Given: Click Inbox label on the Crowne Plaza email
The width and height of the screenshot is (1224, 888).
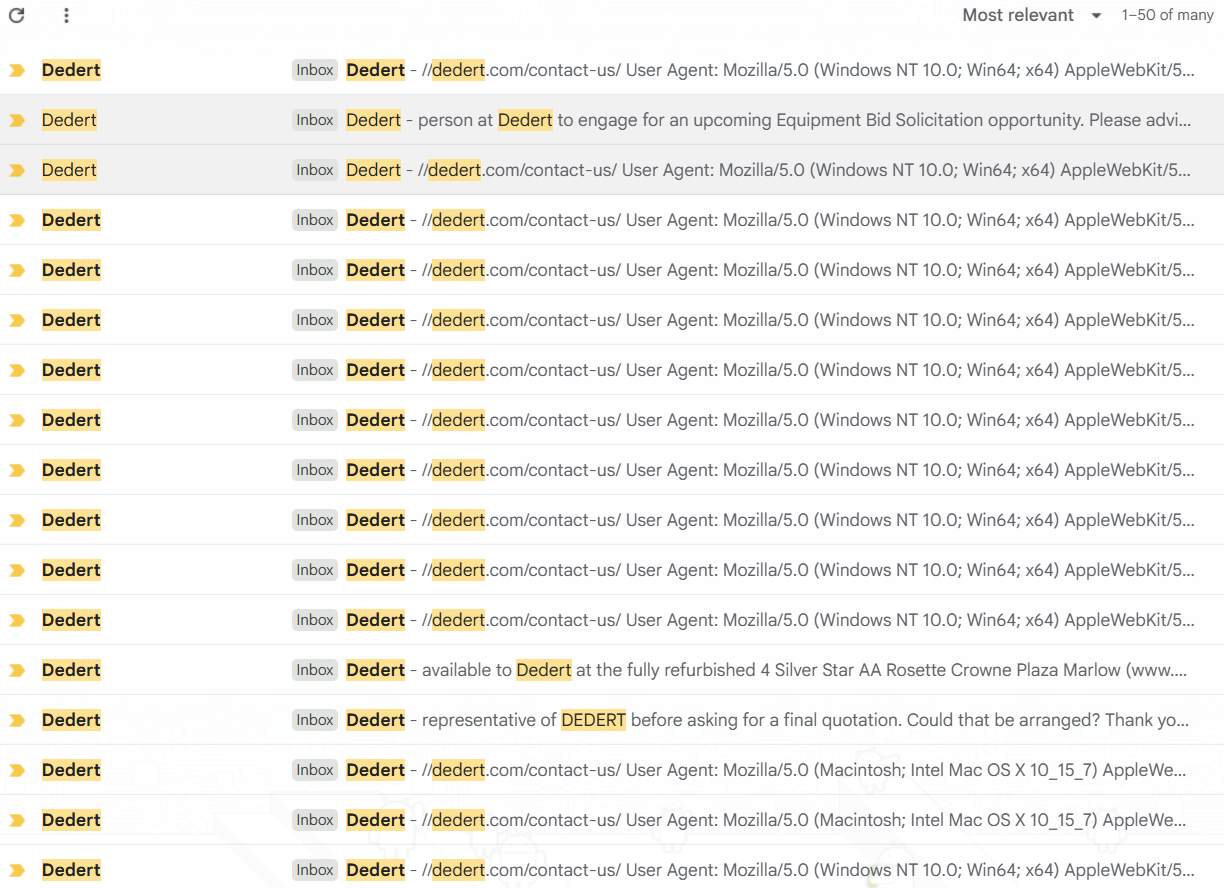Looking at the screenshot, I should [x=315, y=670].
